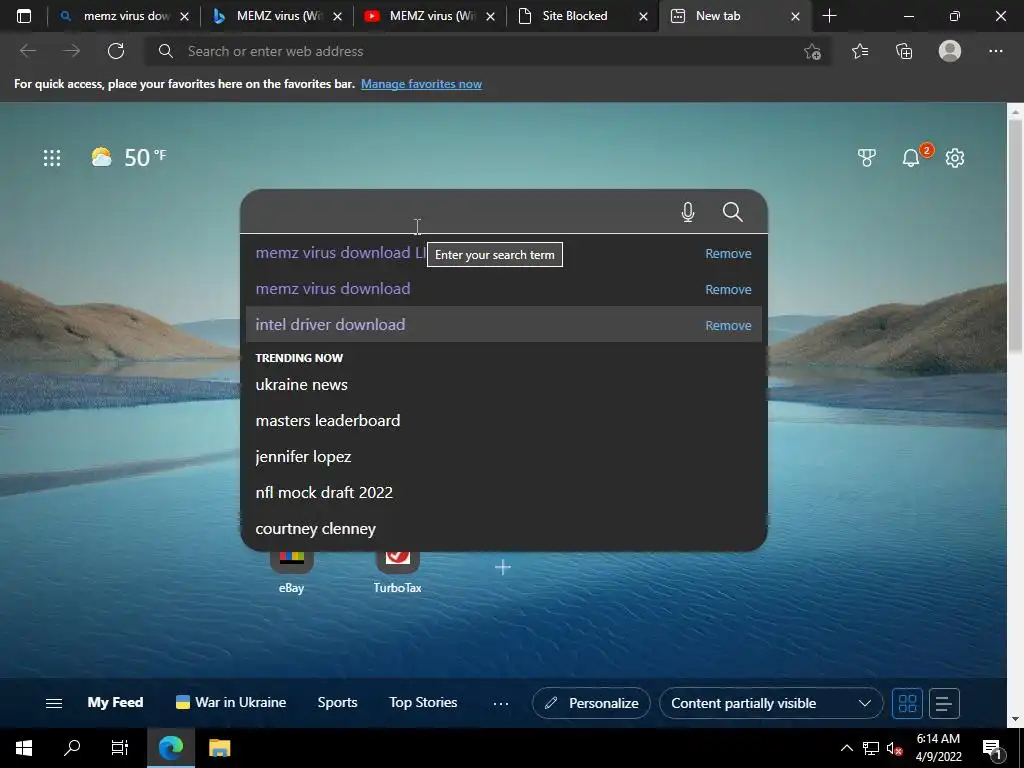The image size is (1024, 768).
Task: Open page settings gear icon
Action: point(955,157)
